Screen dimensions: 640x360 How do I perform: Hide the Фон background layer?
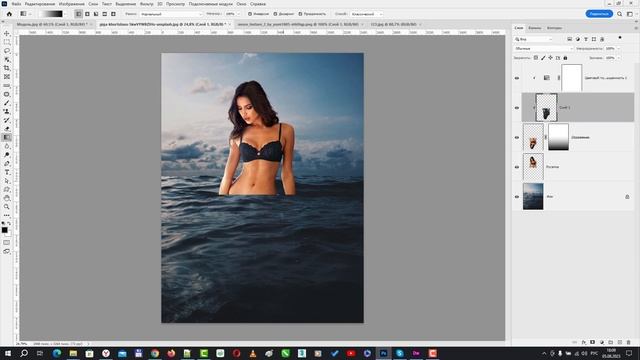click(x=517, y=197)
